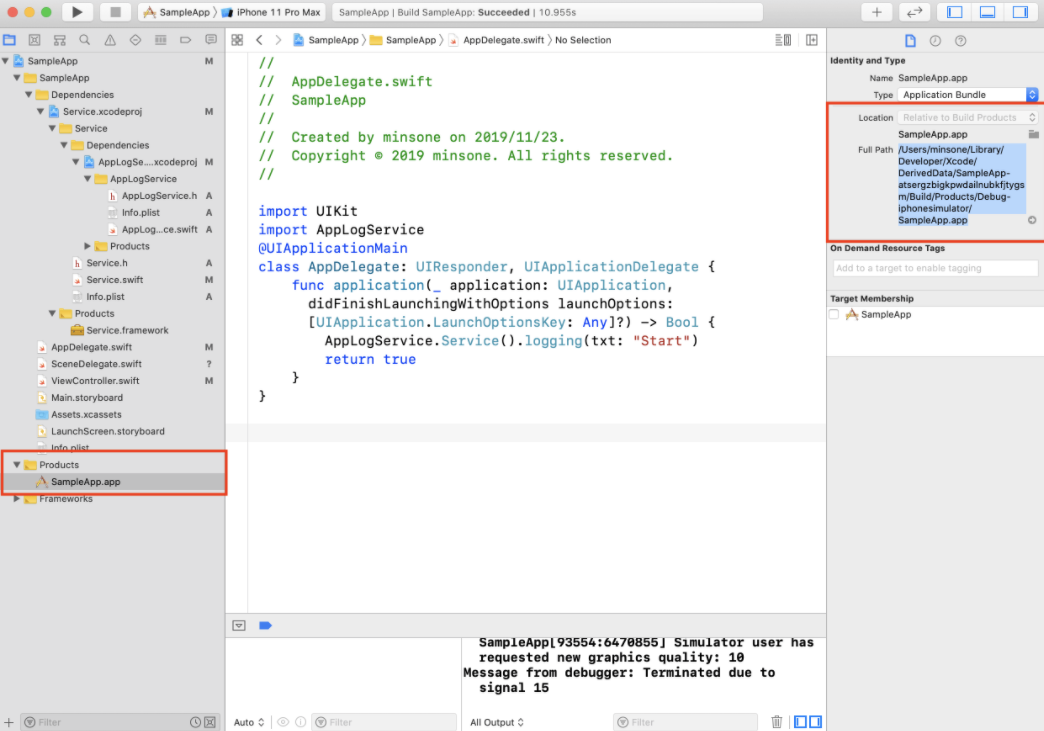Filter files with source control status

coord(210,722)
